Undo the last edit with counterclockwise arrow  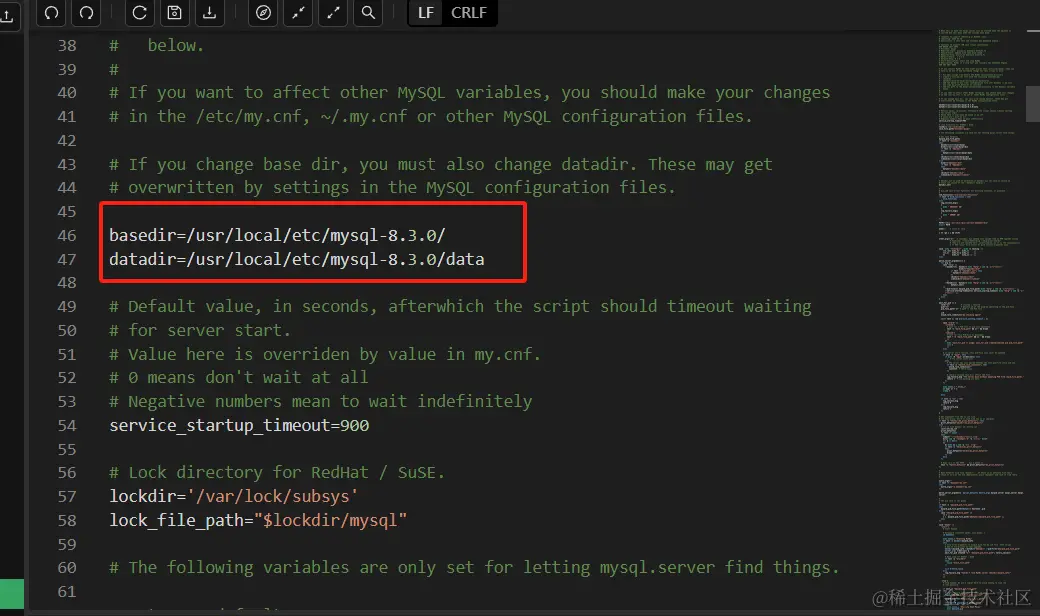(x=51, y=13)
